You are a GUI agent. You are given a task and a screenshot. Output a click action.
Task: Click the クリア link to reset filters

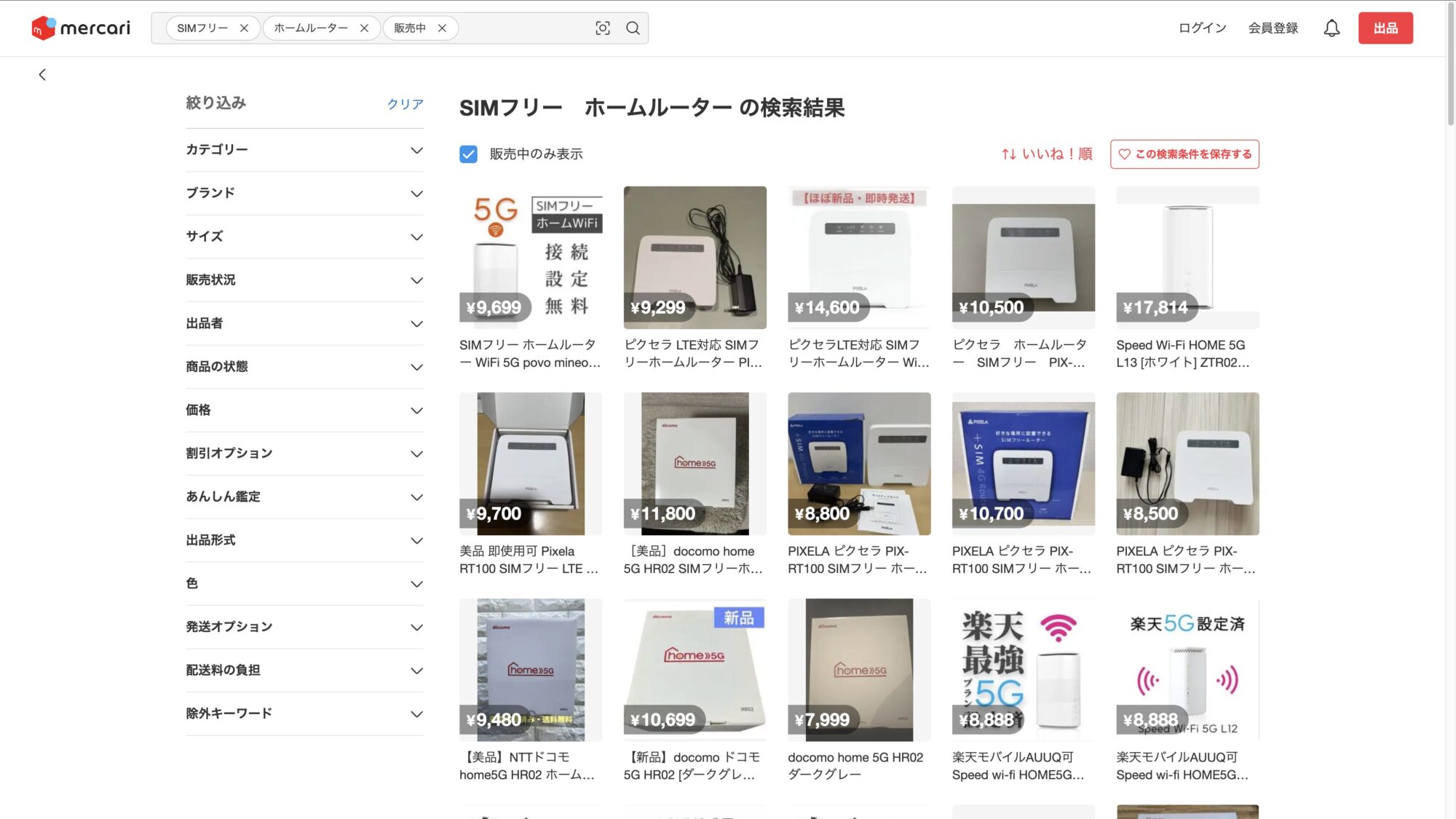[x=405, y=104]
